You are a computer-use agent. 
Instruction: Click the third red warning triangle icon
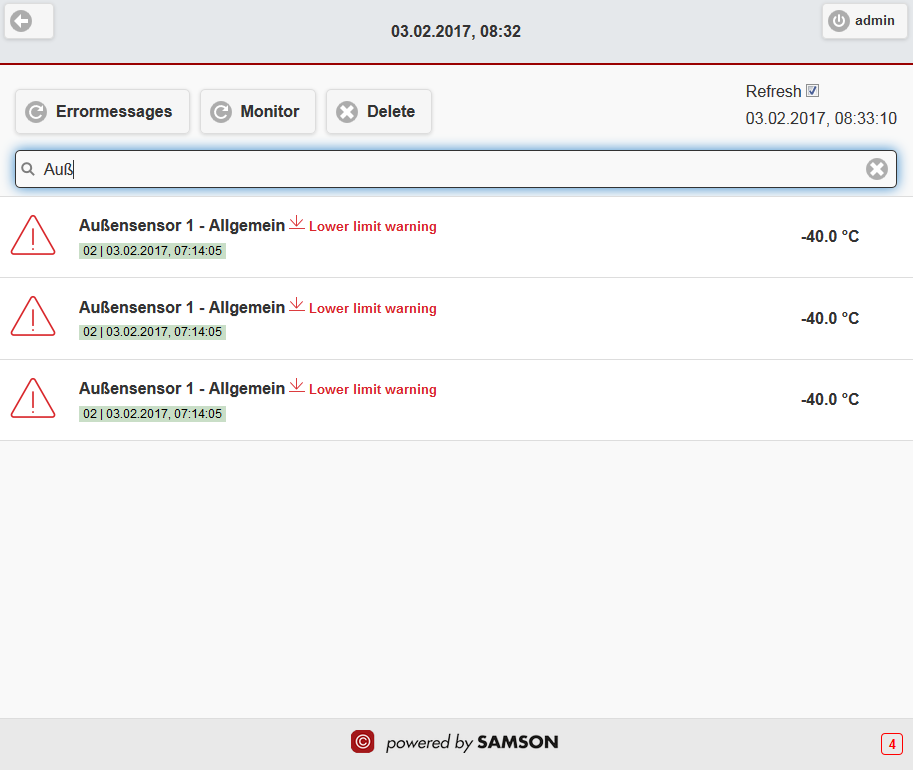[33, 399]
